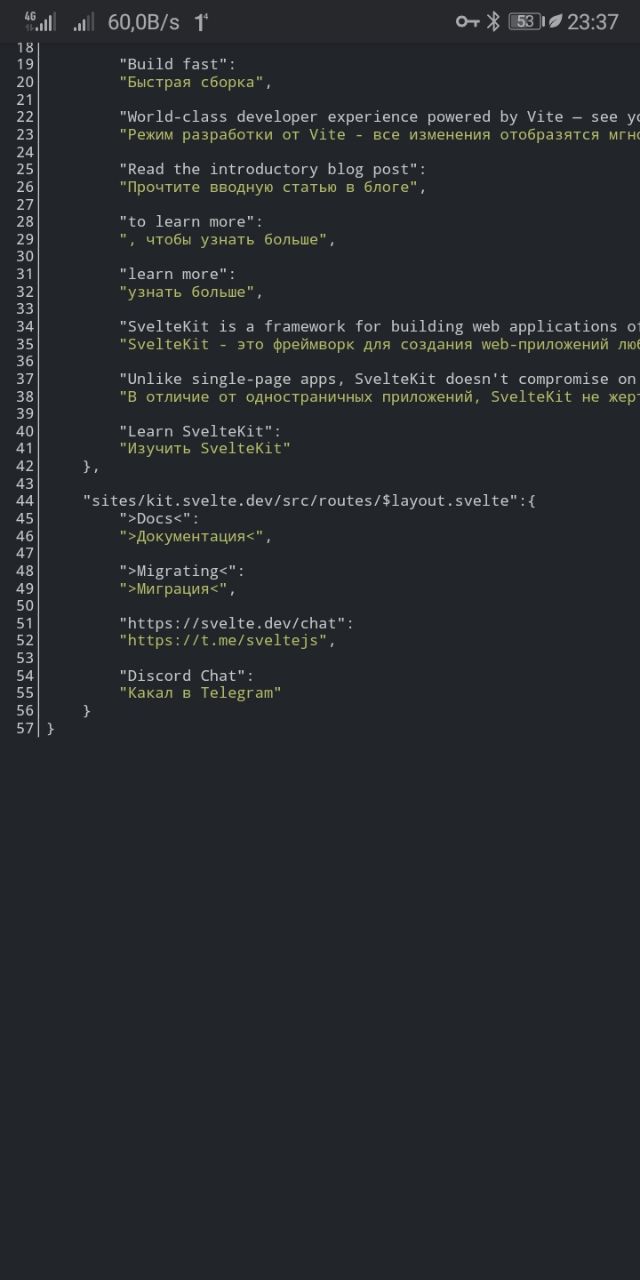
Task: Tap the battery indicator showing 53
Action: [526, 21]
